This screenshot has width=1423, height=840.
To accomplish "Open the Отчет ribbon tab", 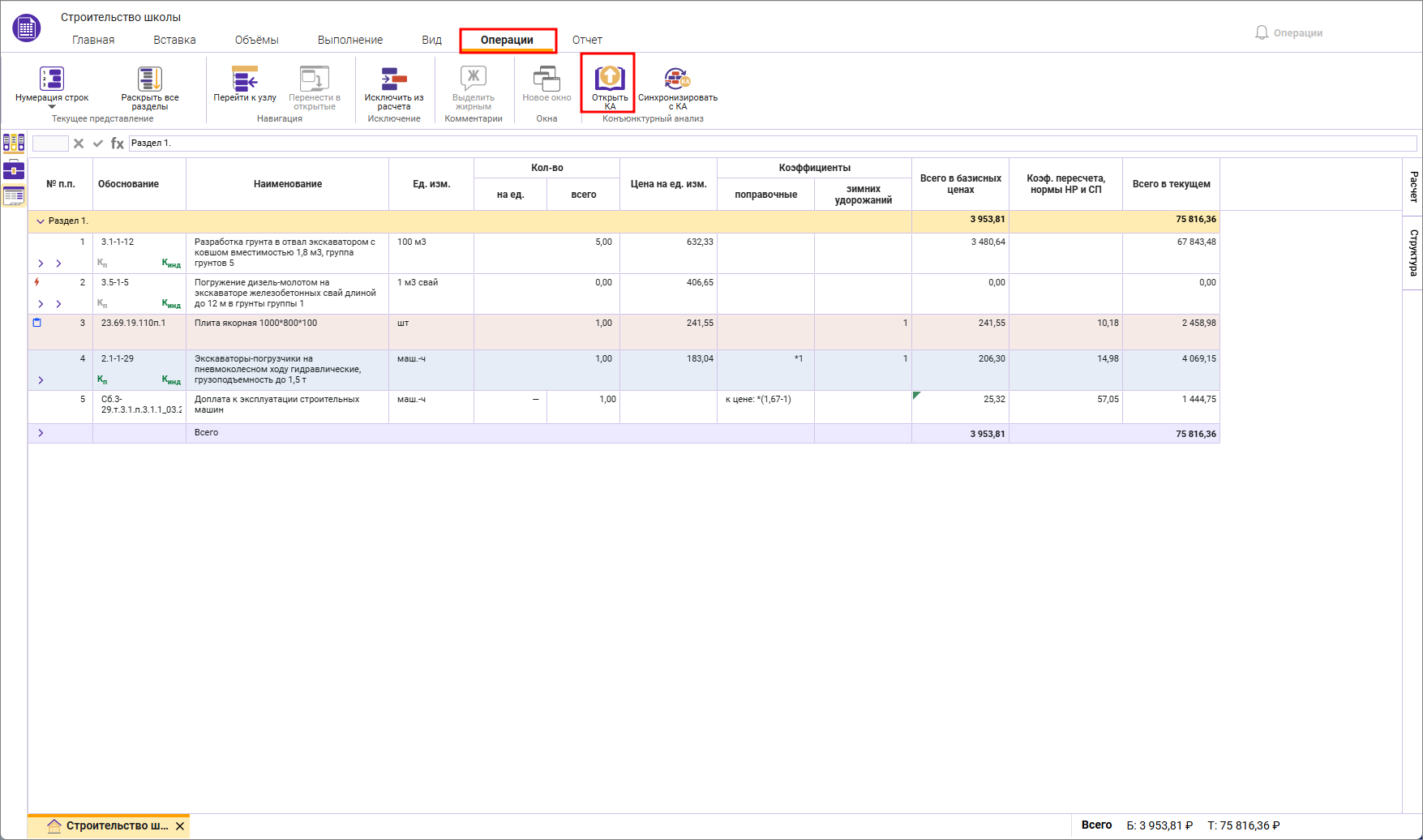I will pos(587,40).
